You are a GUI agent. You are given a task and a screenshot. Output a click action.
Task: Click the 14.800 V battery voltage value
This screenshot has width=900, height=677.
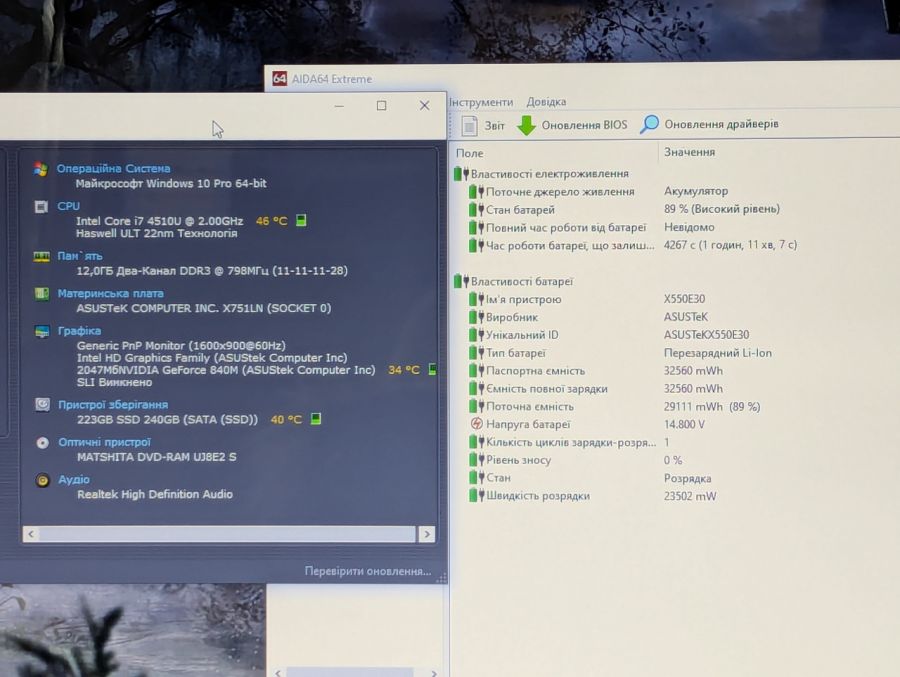684,424
